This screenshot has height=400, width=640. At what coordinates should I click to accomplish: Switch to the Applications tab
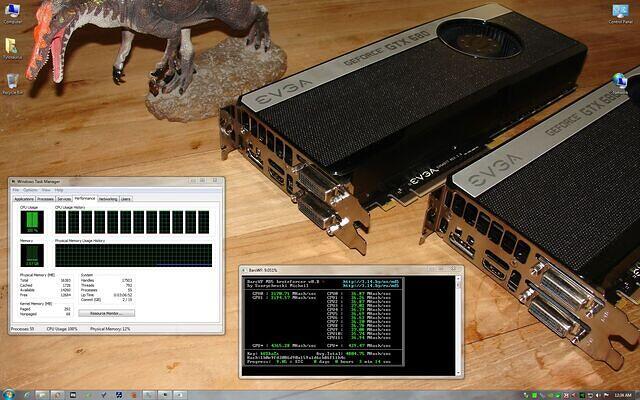(23, 199)
